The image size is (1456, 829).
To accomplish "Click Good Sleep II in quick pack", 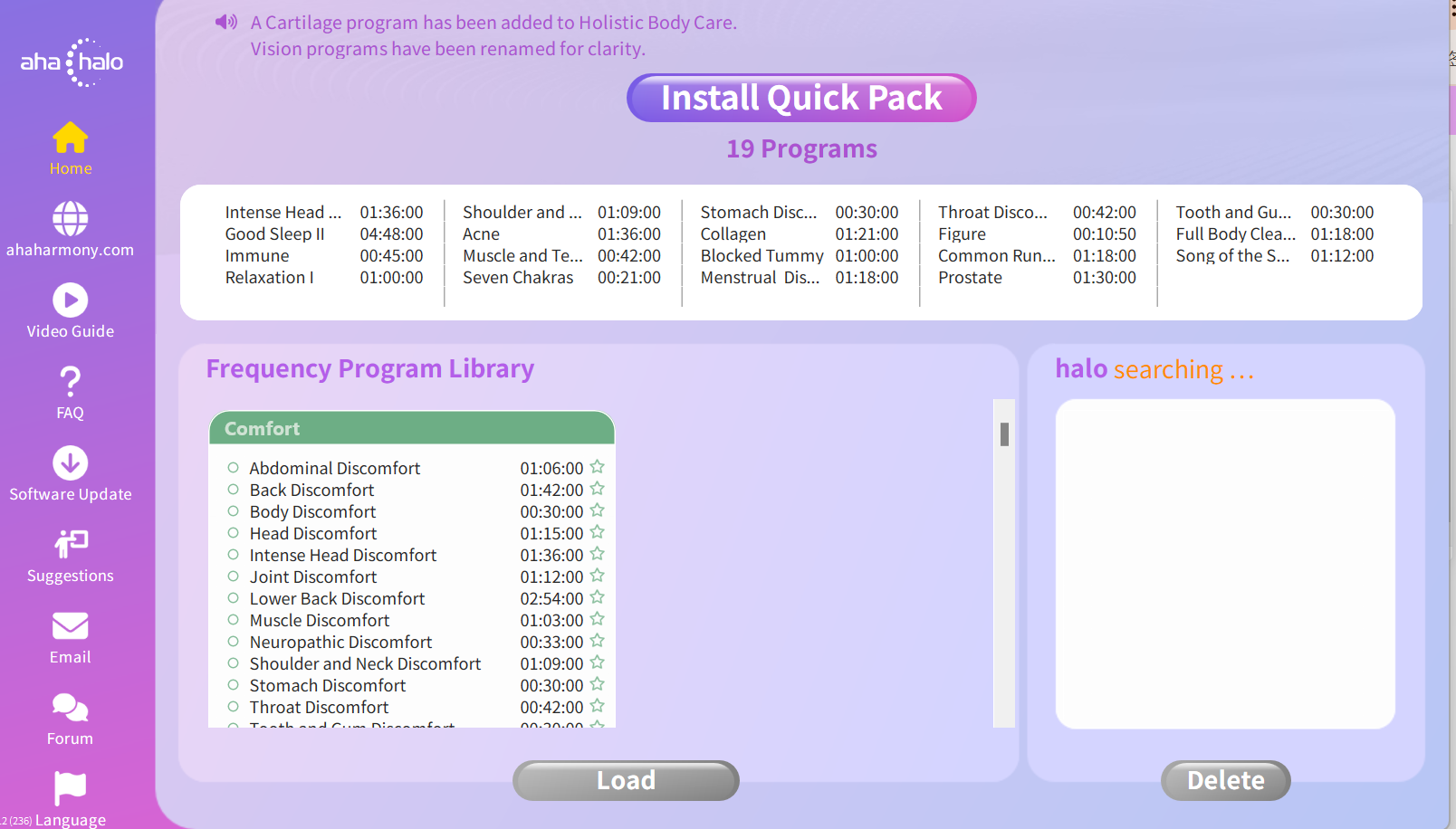I will click(x=275, y=234).
